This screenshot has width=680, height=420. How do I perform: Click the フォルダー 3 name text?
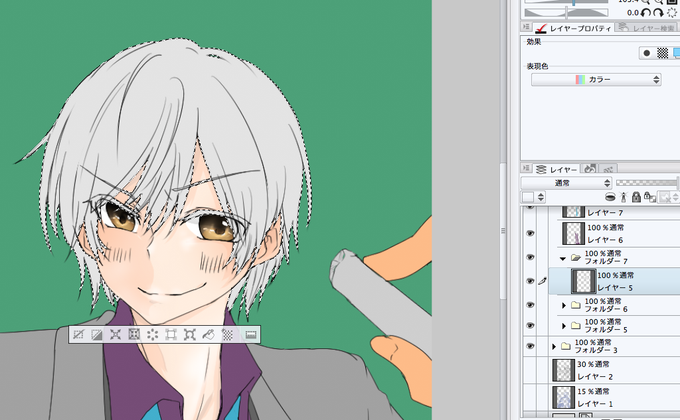click(596, 350)
